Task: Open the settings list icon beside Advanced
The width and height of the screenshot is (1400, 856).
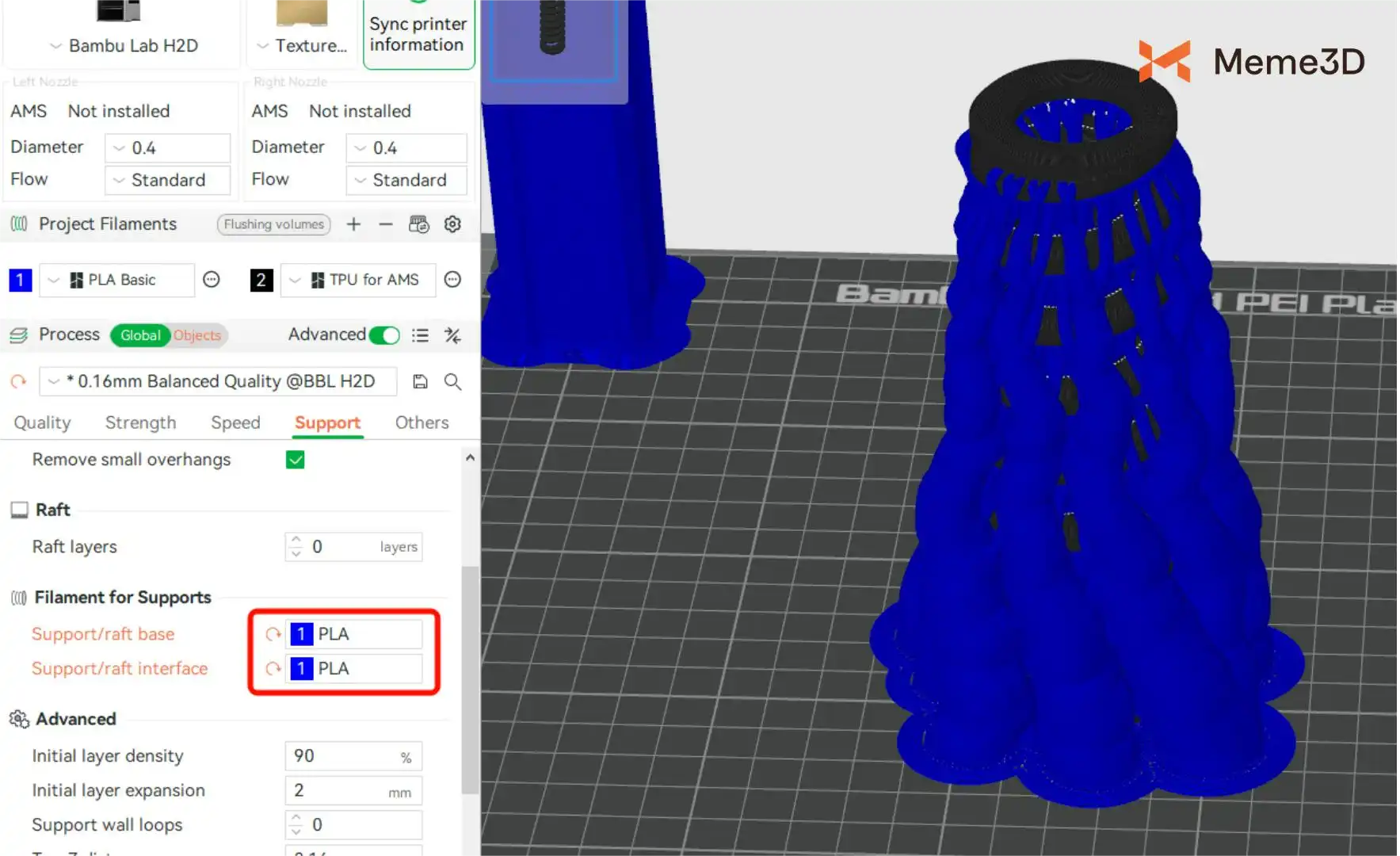Action: [x=420, y=335]
